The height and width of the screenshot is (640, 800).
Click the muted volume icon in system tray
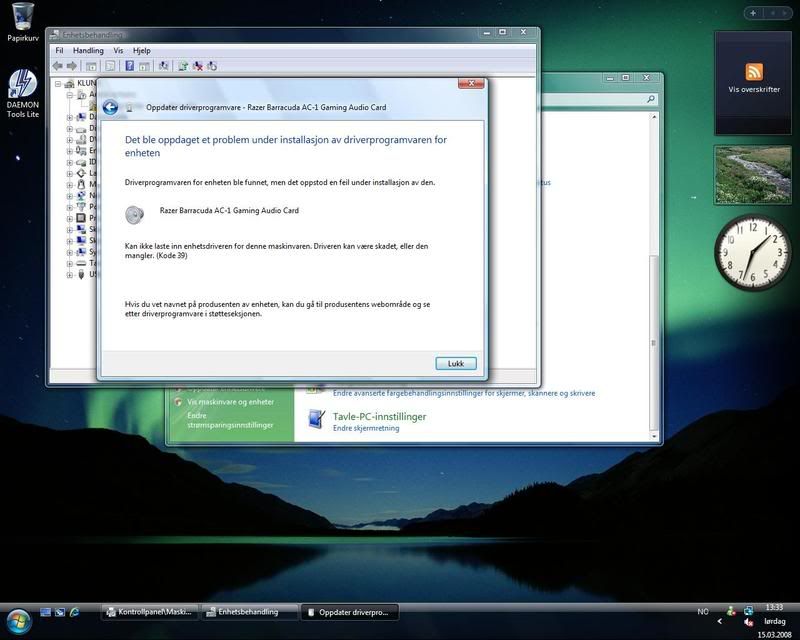(x=748, y=622)
